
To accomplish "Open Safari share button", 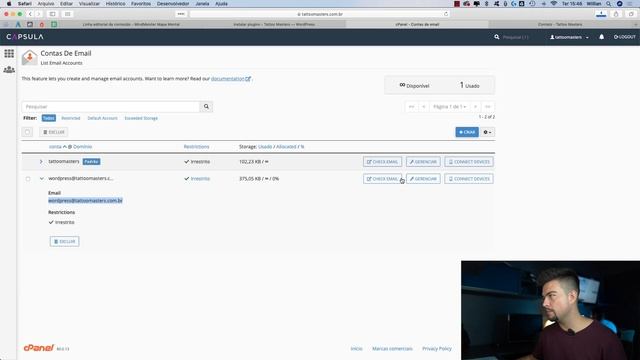I will point(616,14).
